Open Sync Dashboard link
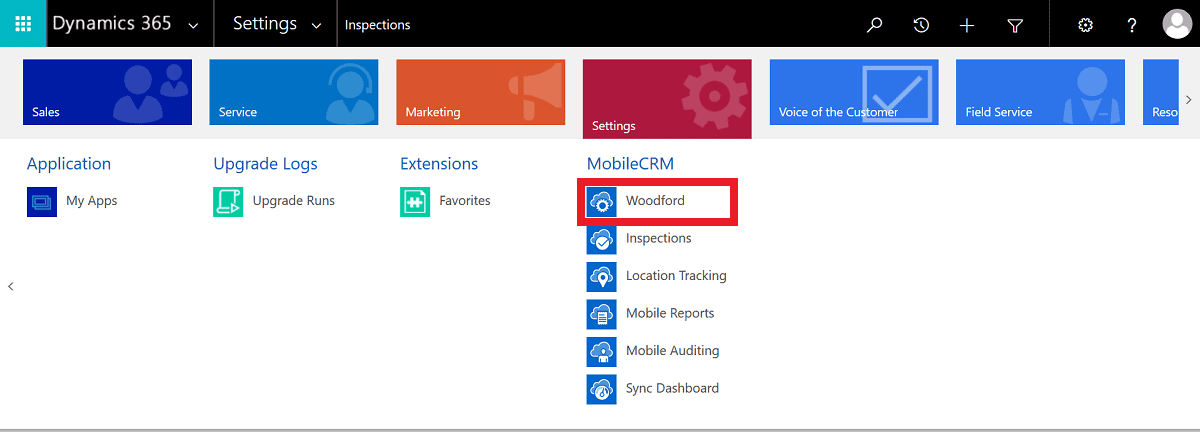The height and width of the screenshot is (432, 1200). click(673, 389)
